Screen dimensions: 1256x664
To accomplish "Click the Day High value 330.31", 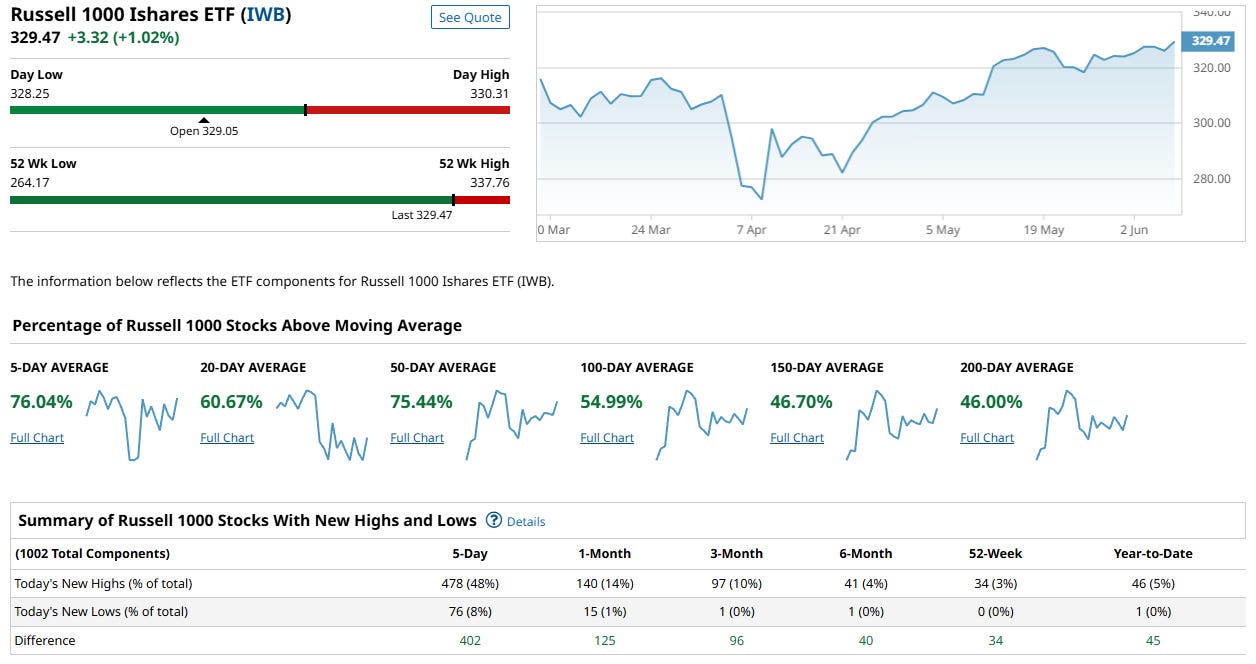I will click(x=489, y=93).
